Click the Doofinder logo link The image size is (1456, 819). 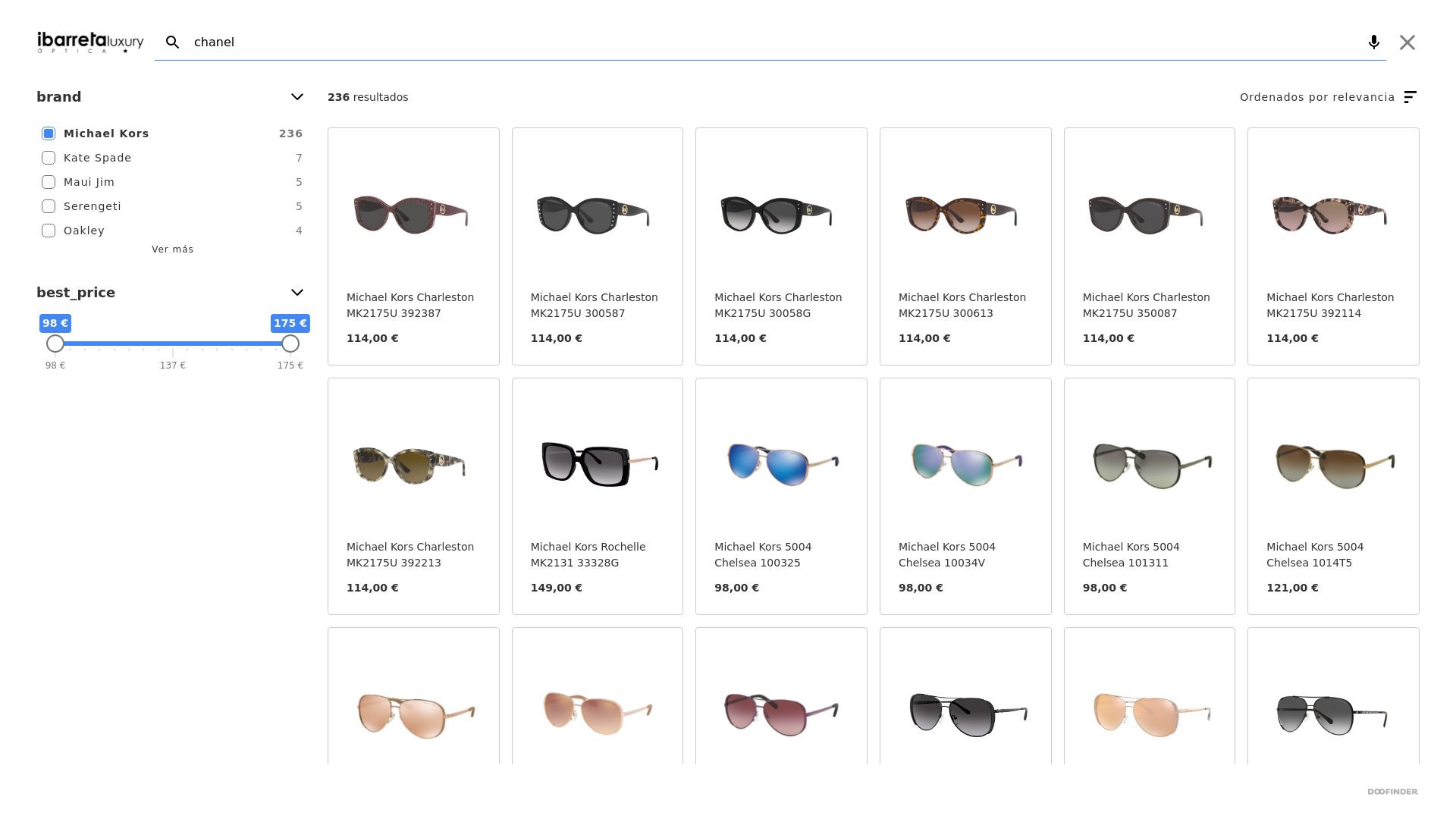(x=1392, y=792)
